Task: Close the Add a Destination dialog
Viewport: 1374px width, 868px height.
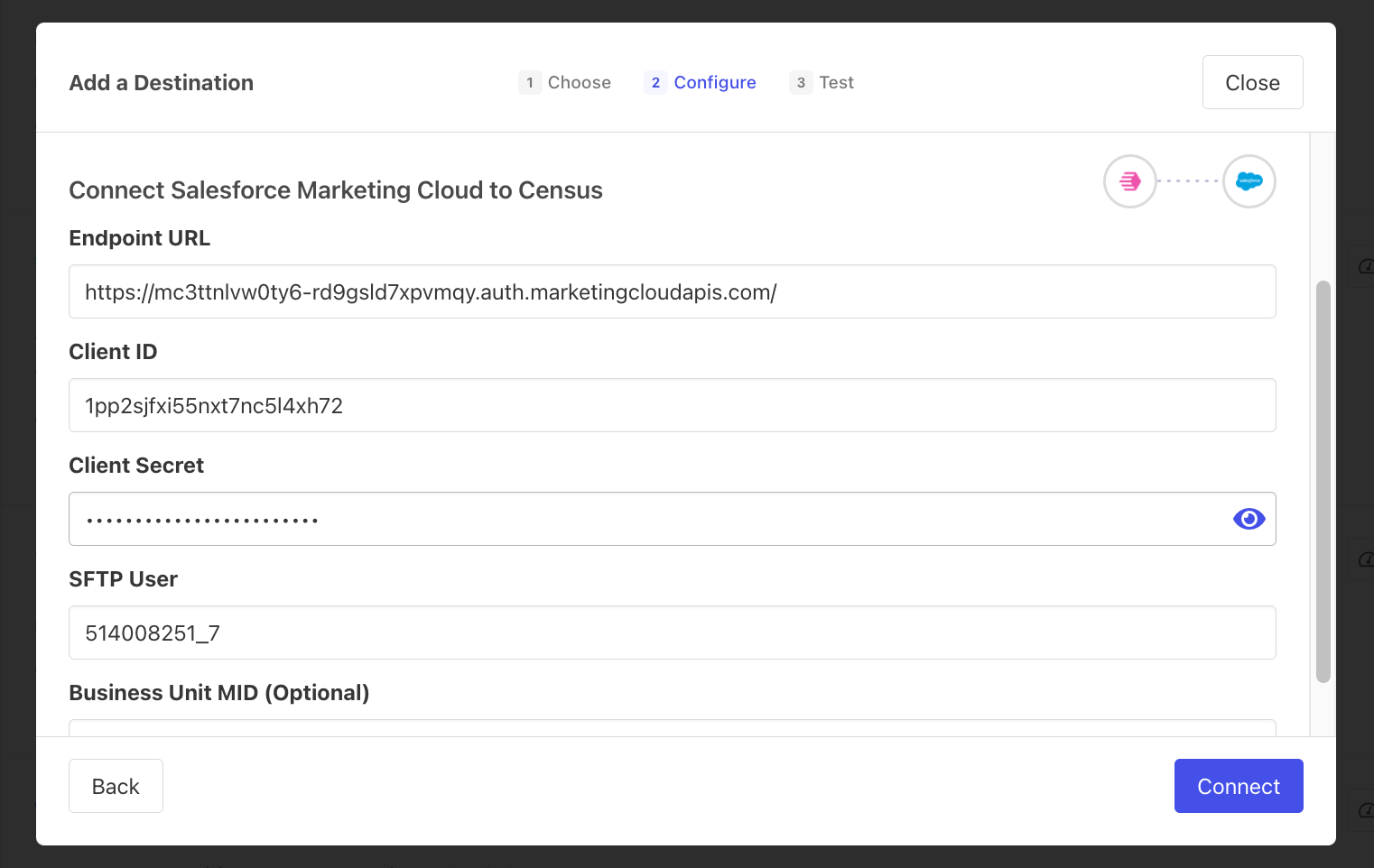Action: [1252, 82]
